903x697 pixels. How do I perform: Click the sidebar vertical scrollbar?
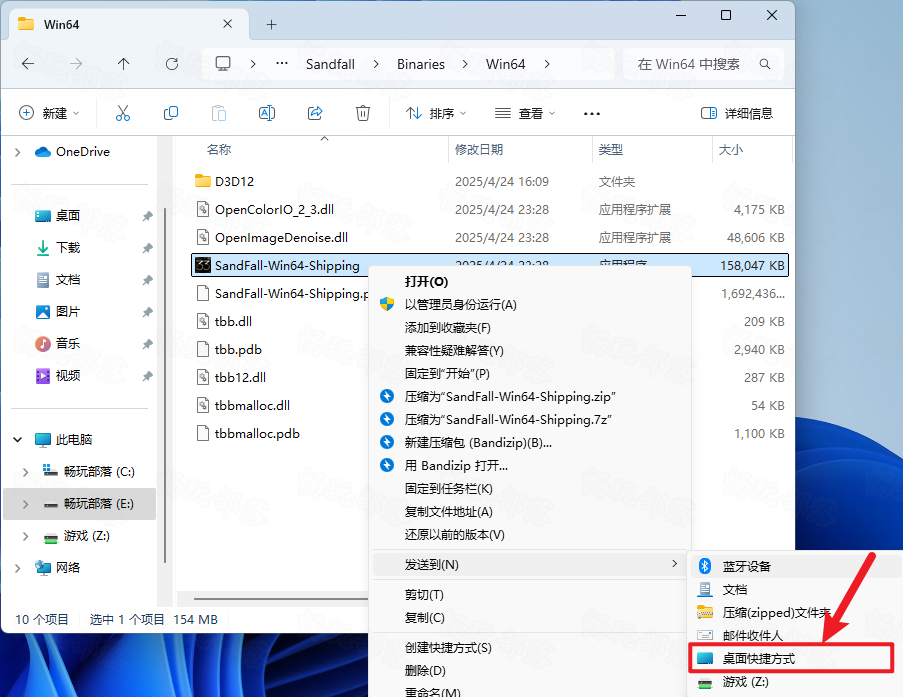click(x=165, y=385)
